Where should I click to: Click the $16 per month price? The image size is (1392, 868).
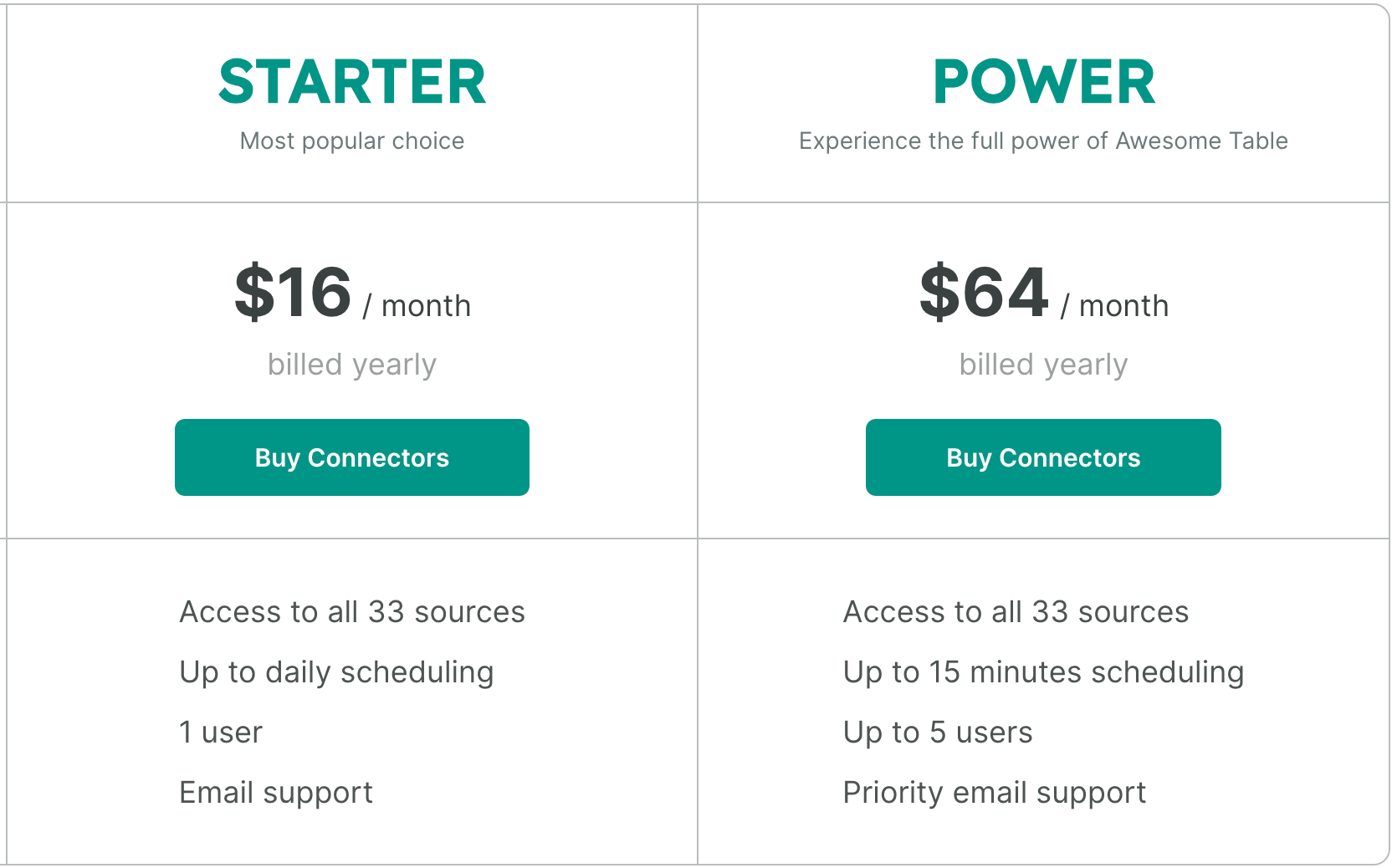coord(352,293)
